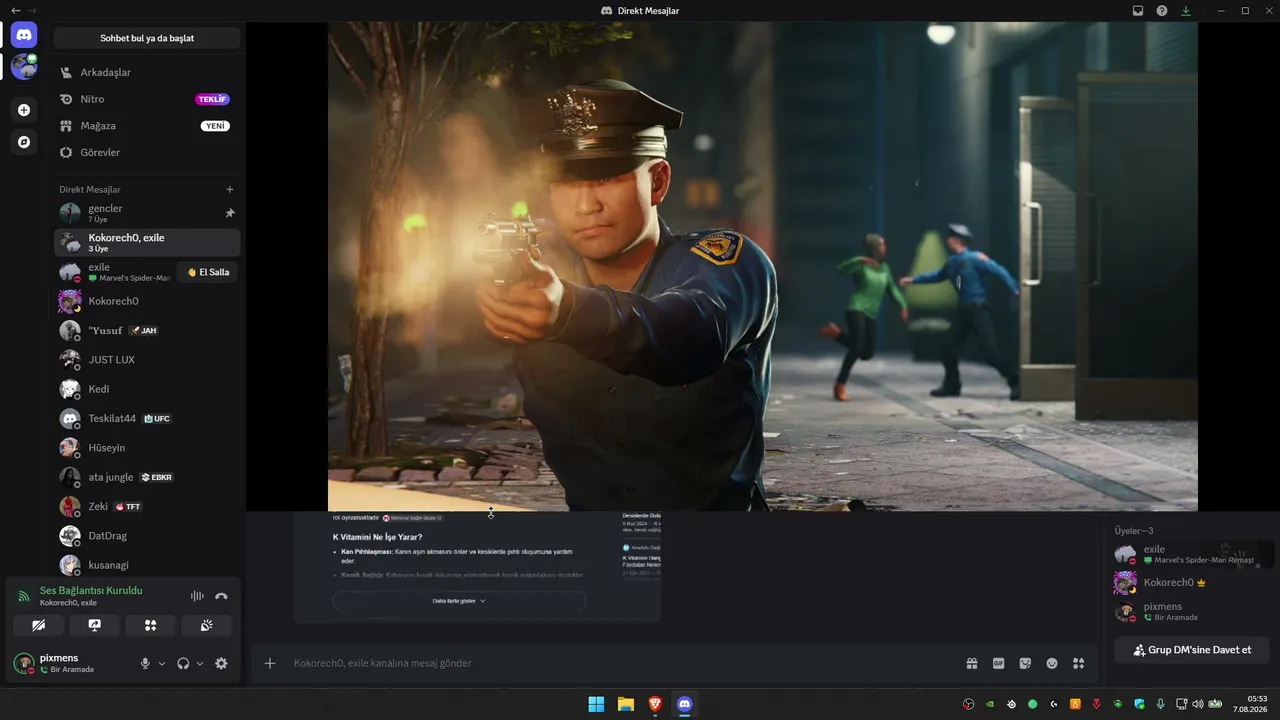The width and height of the screenshot is (1280, 720).
Task: Start an activity from the voice panel
Action: [150, 625]
